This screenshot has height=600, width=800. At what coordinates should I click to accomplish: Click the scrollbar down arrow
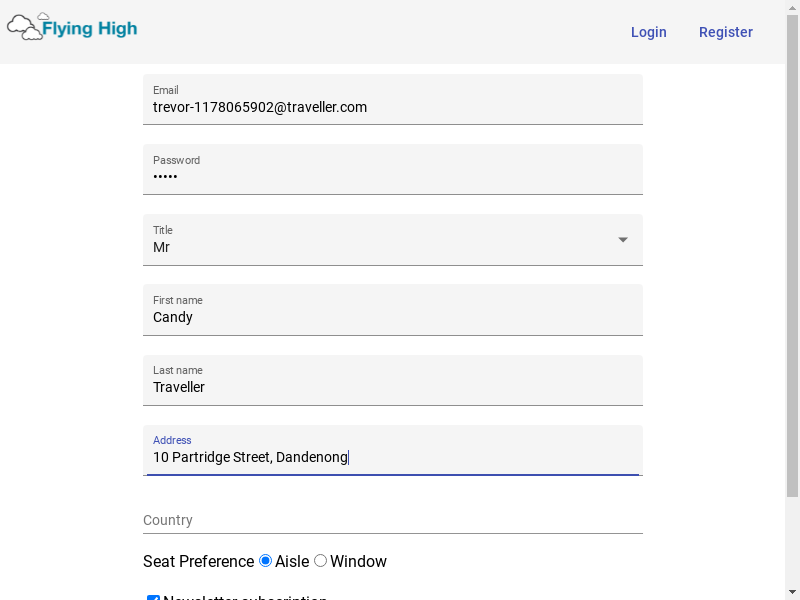point(792,592)
